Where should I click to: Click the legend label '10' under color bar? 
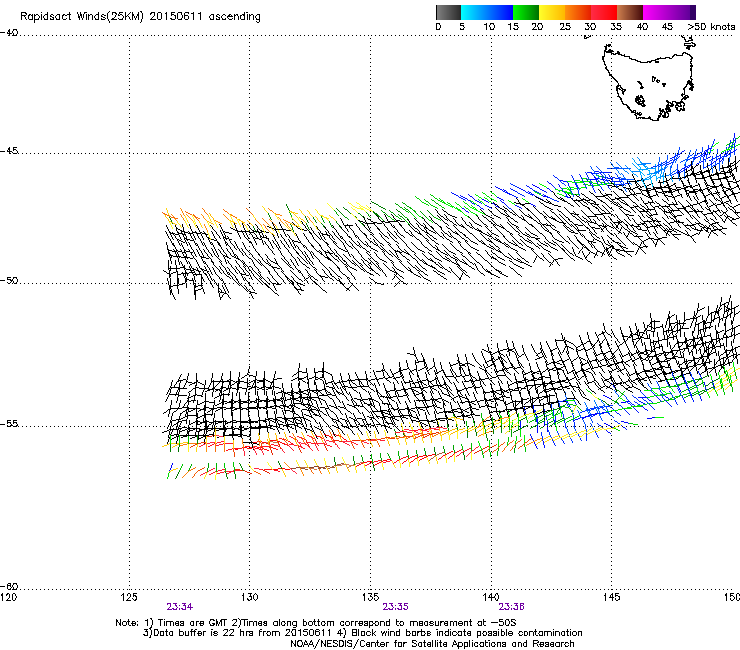point(489,27)
